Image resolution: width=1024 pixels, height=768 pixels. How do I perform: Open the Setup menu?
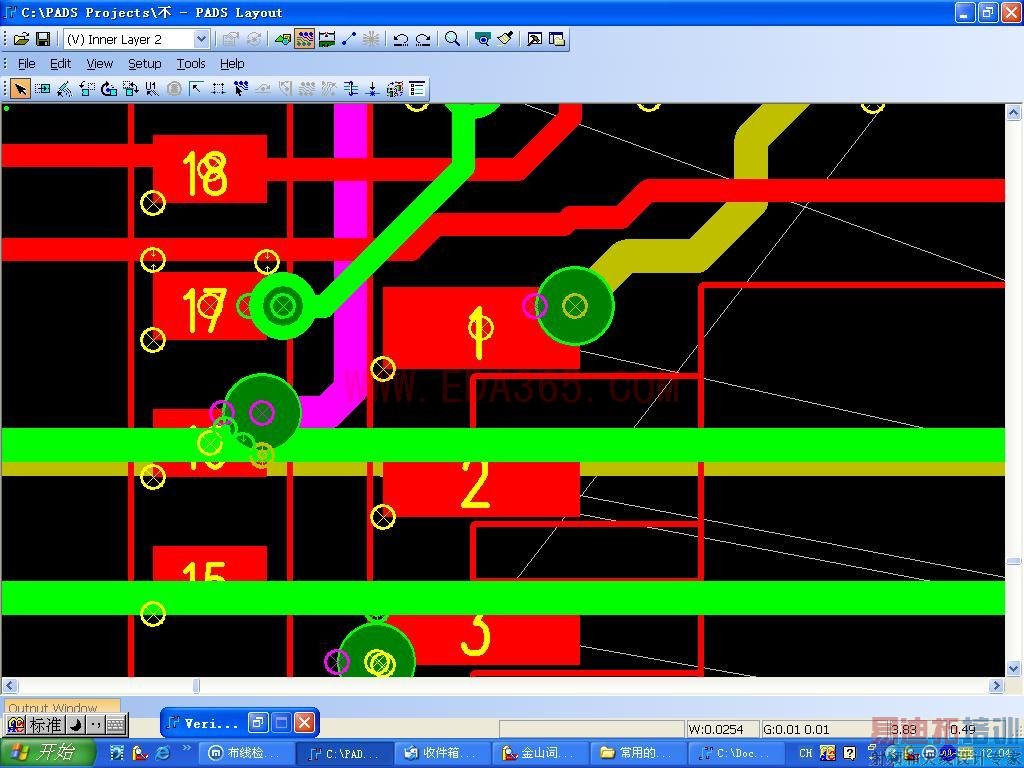point(144,63)
